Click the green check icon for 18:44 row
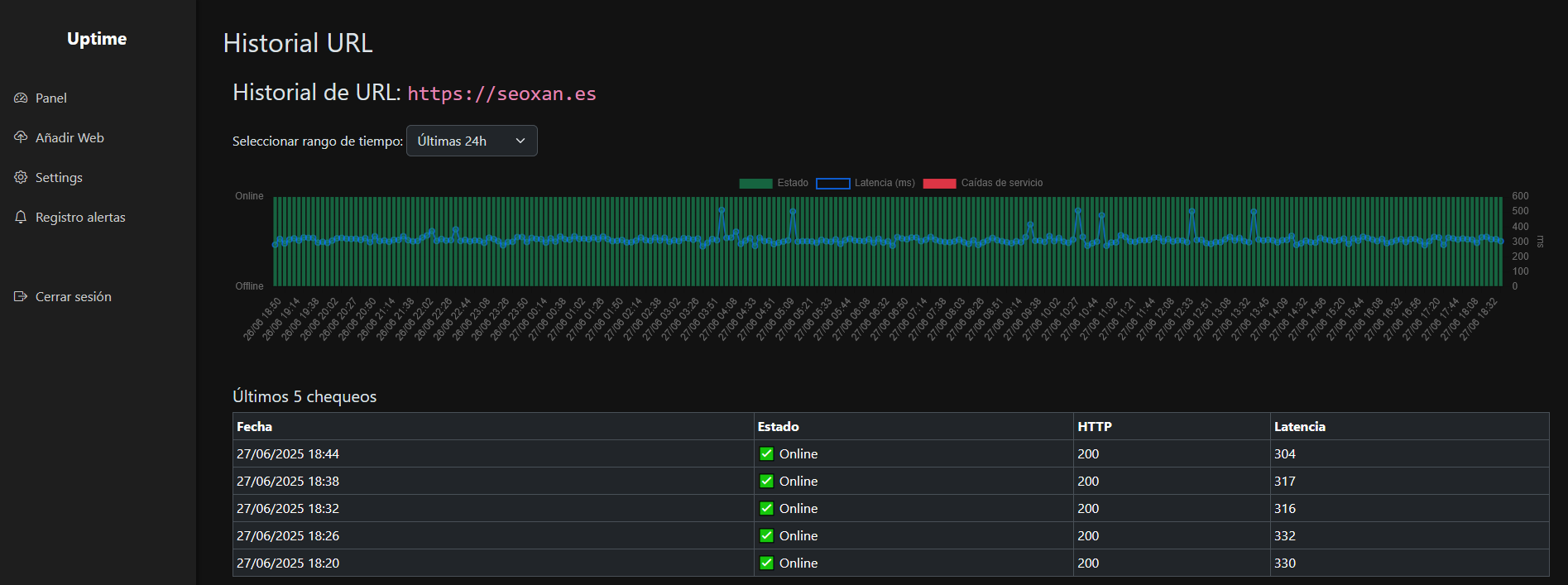Viewport: 1568px width, 585px height. pyautogui.click(x=766, y=453)
